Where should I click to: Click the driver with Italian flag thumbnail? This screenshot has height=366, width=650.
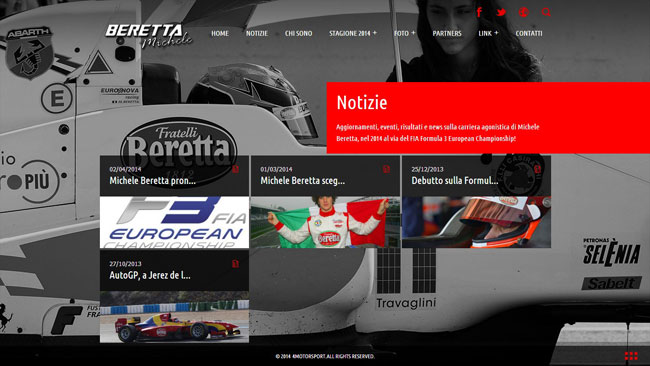click(x=325, y=222)
